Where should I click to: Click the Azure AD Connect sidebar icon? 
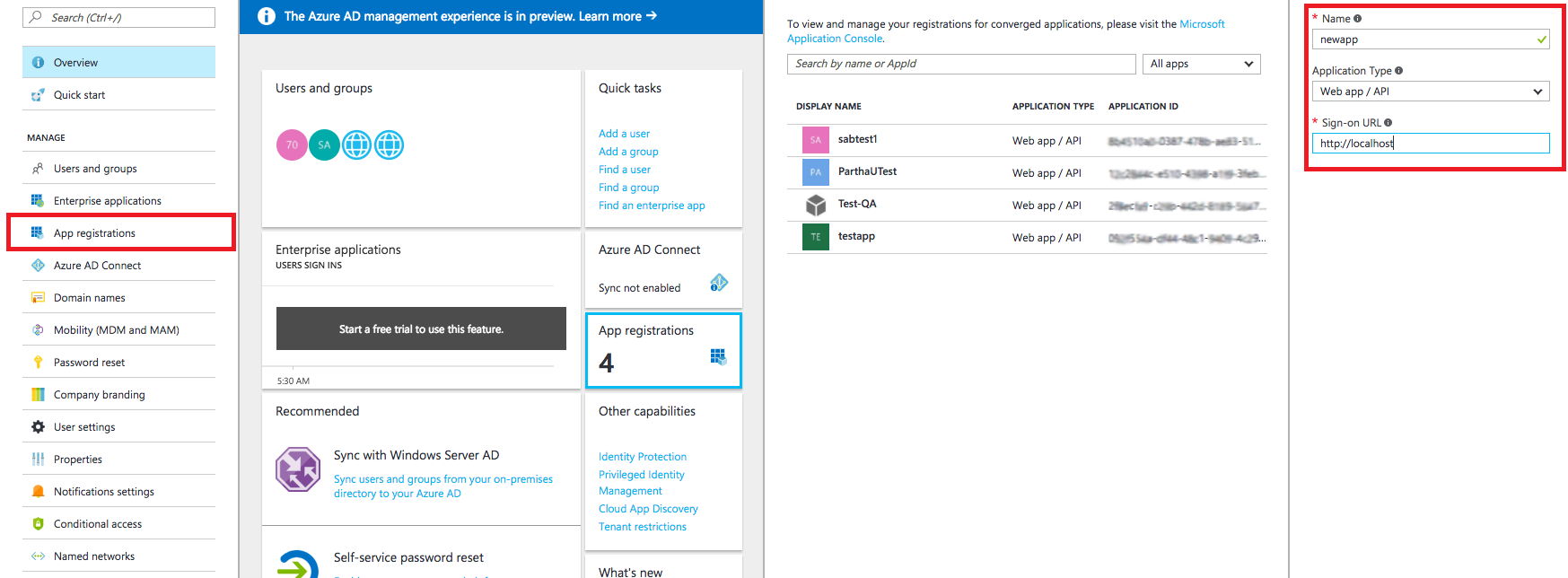coord(38,266)
